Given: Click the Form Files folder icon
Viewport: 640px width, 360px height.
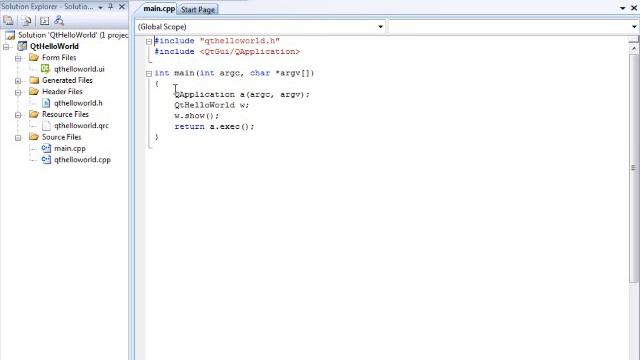Looking at the screenshot, I should tap(34, 58).
